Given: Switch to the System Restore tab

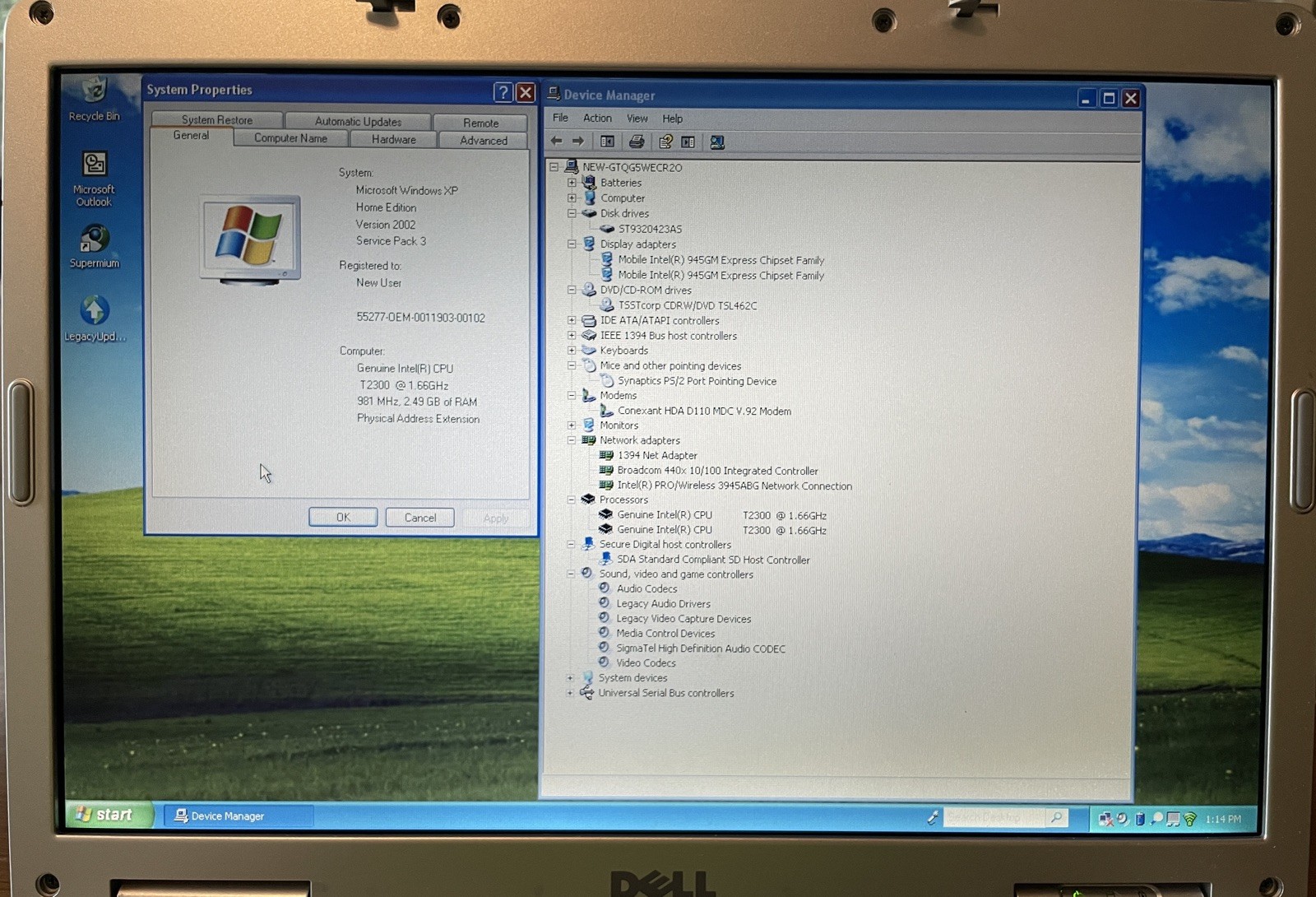Looking at the screenshot, I should pos(217,119).
